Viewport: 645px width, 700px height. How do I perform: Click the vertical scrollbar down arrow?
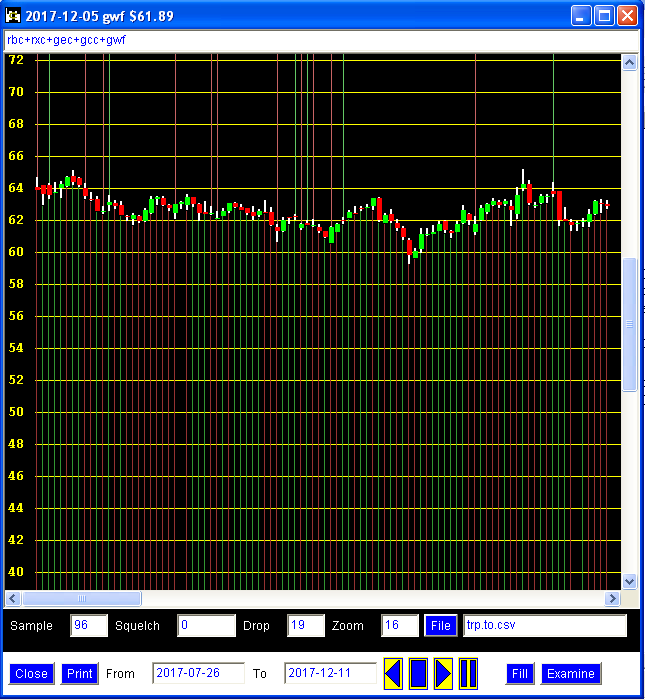click(x=629, y=581)
